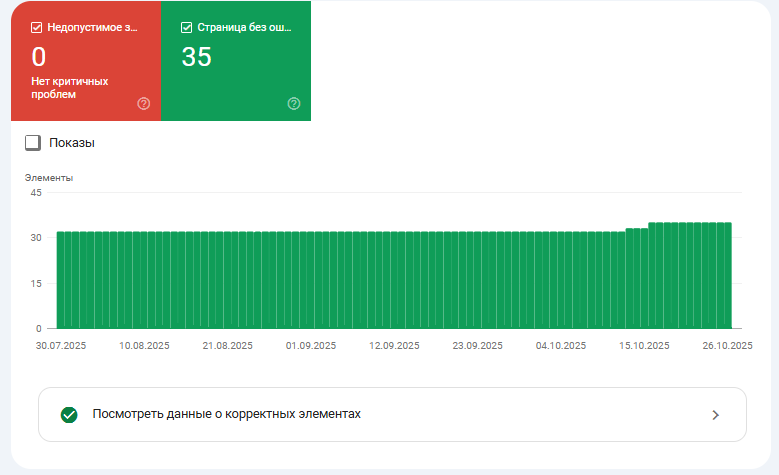Click the 04.10.2025 date axis label
This screenshot has height=475, width=779.
coord(561,345)
